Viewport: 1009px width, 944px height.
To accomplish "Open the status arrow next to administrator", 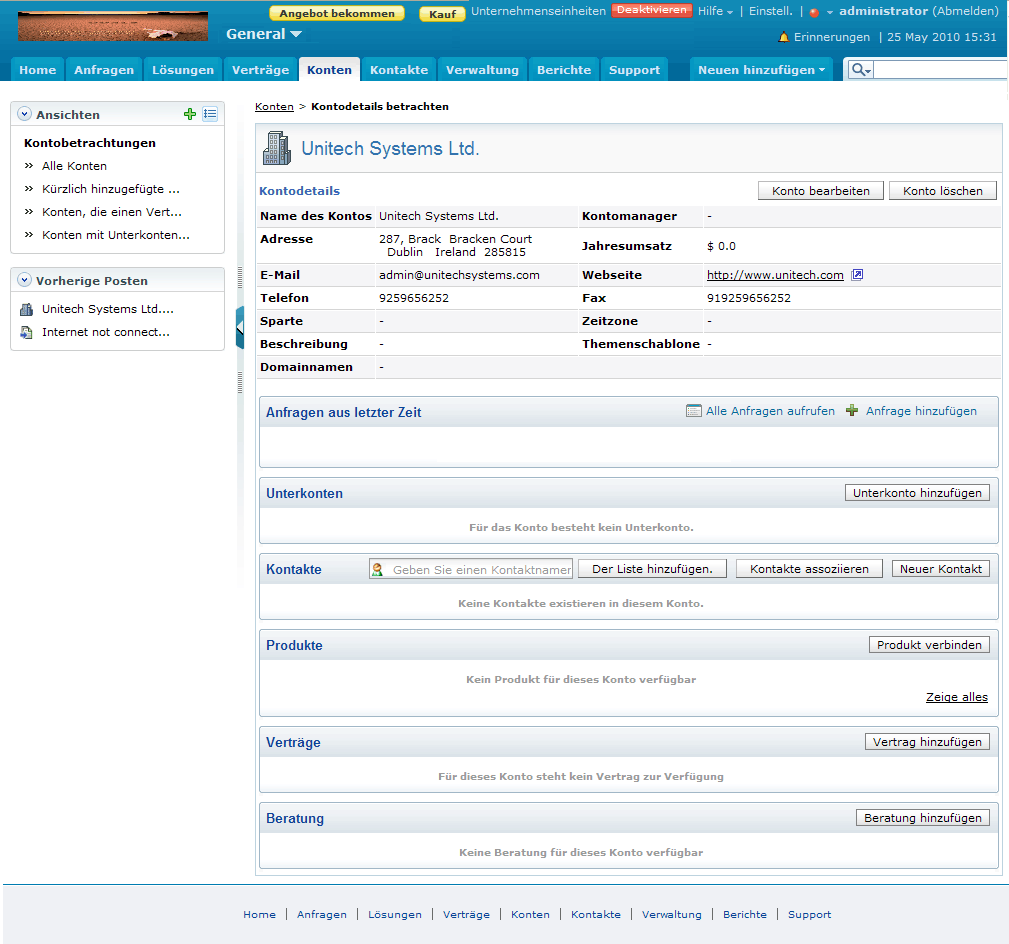I will (x=830, y=12).
